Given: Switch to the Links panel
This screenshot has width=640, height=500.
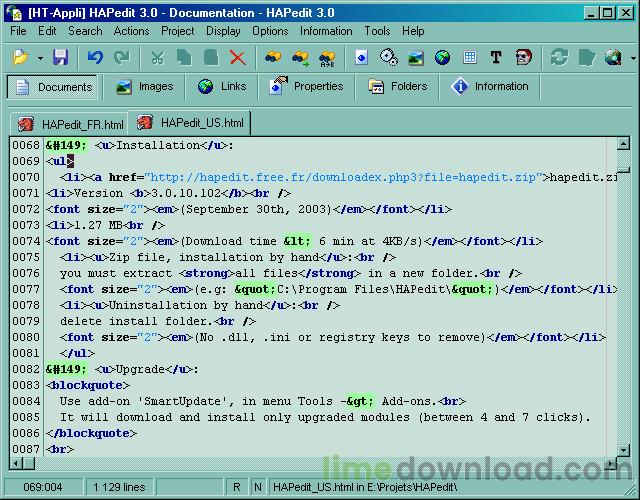Looking at the screenshot, I should [222, 87].
